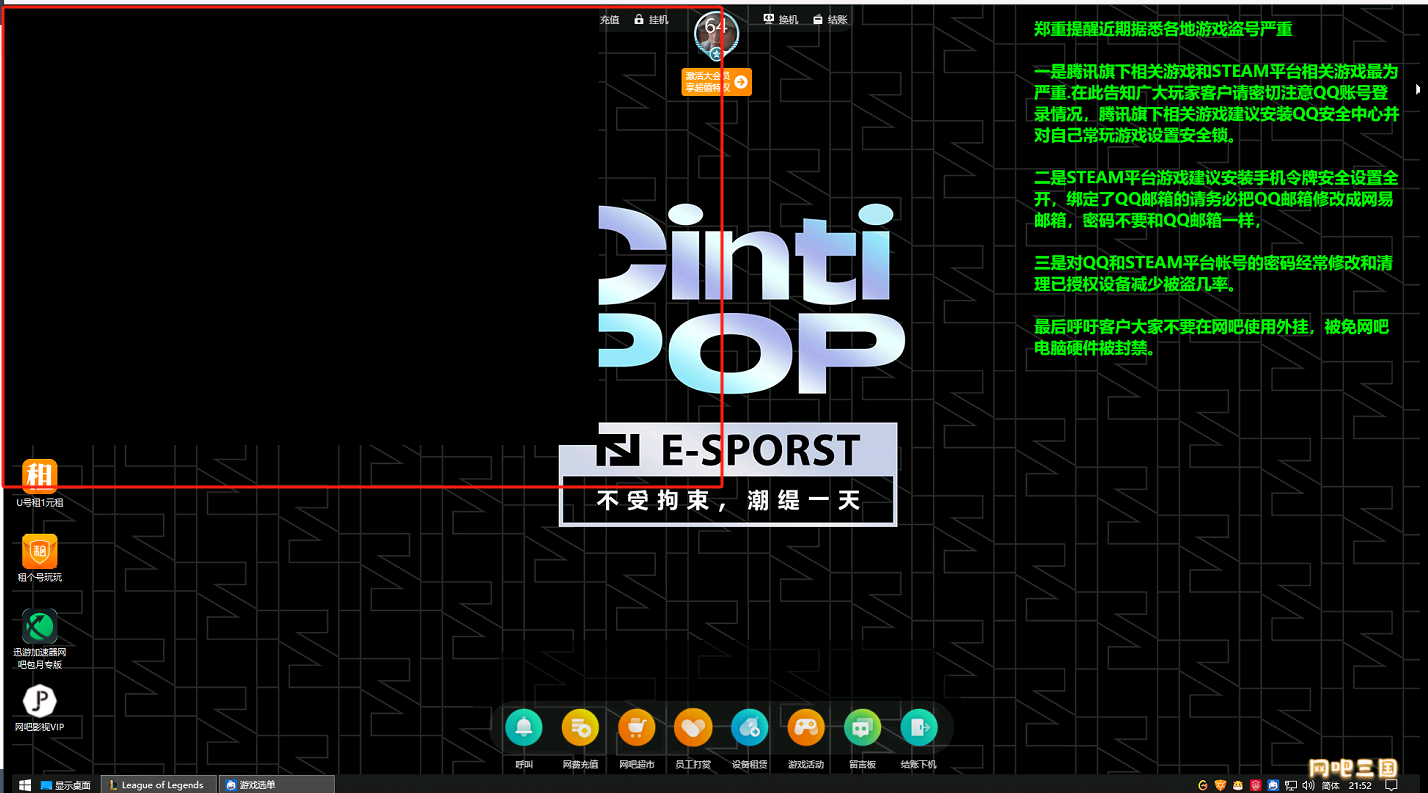Open the Windows Start menu
This screenshot has height=793, width=1428.
(24, 785)
